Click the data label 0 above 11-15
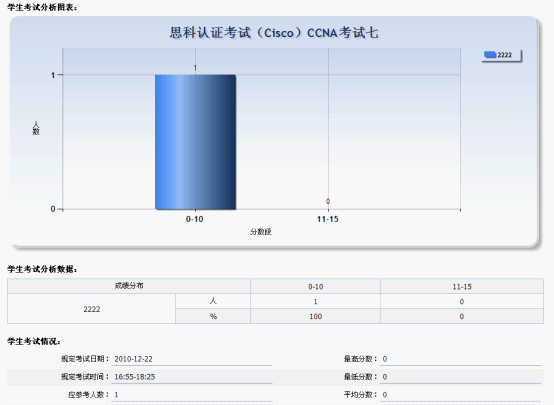This screenshot has width=554, height=405. [x=328, y=201]
